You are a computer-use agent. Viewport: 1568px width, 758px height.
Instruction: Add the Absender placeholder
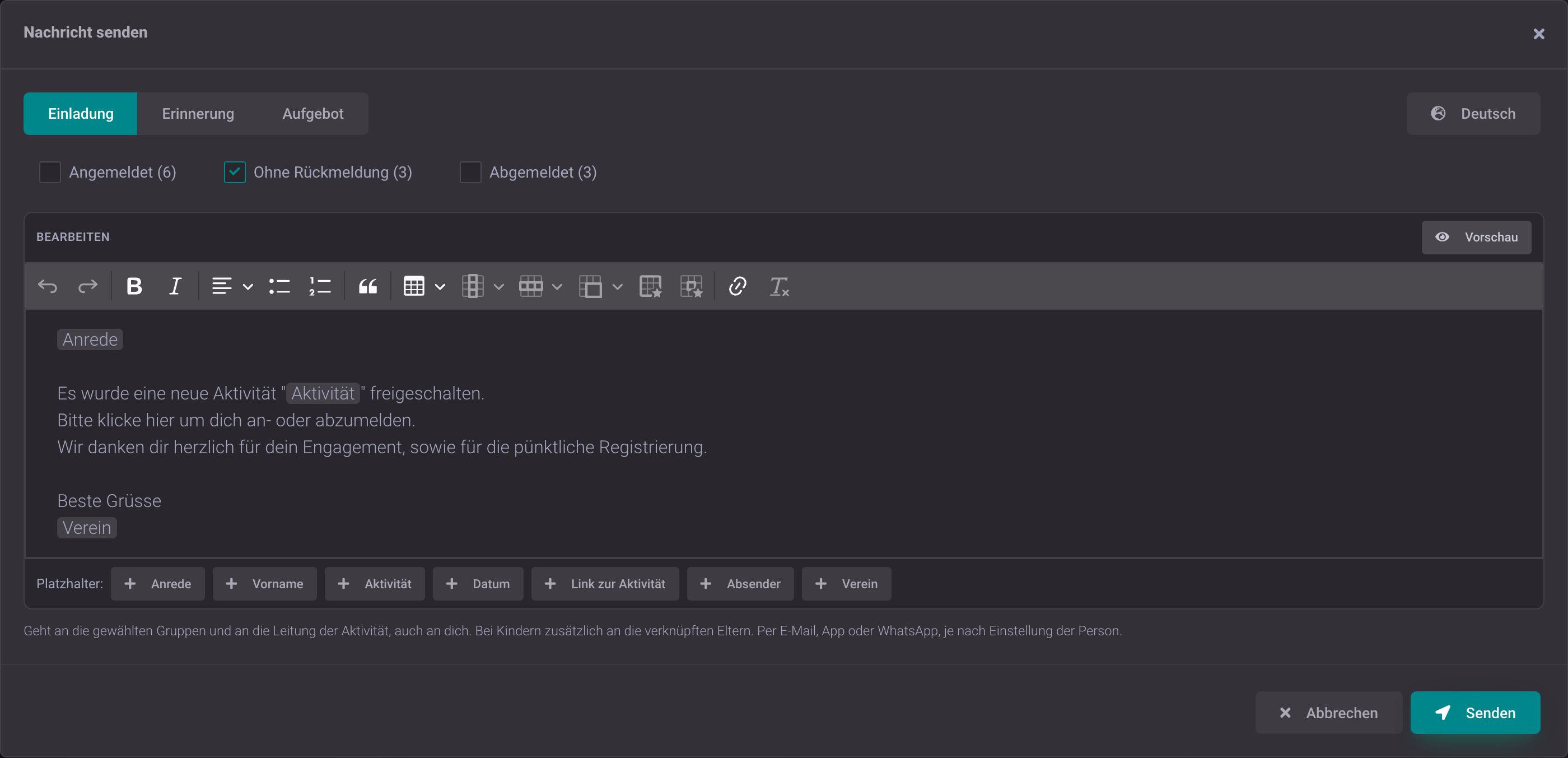pos(740,584)
